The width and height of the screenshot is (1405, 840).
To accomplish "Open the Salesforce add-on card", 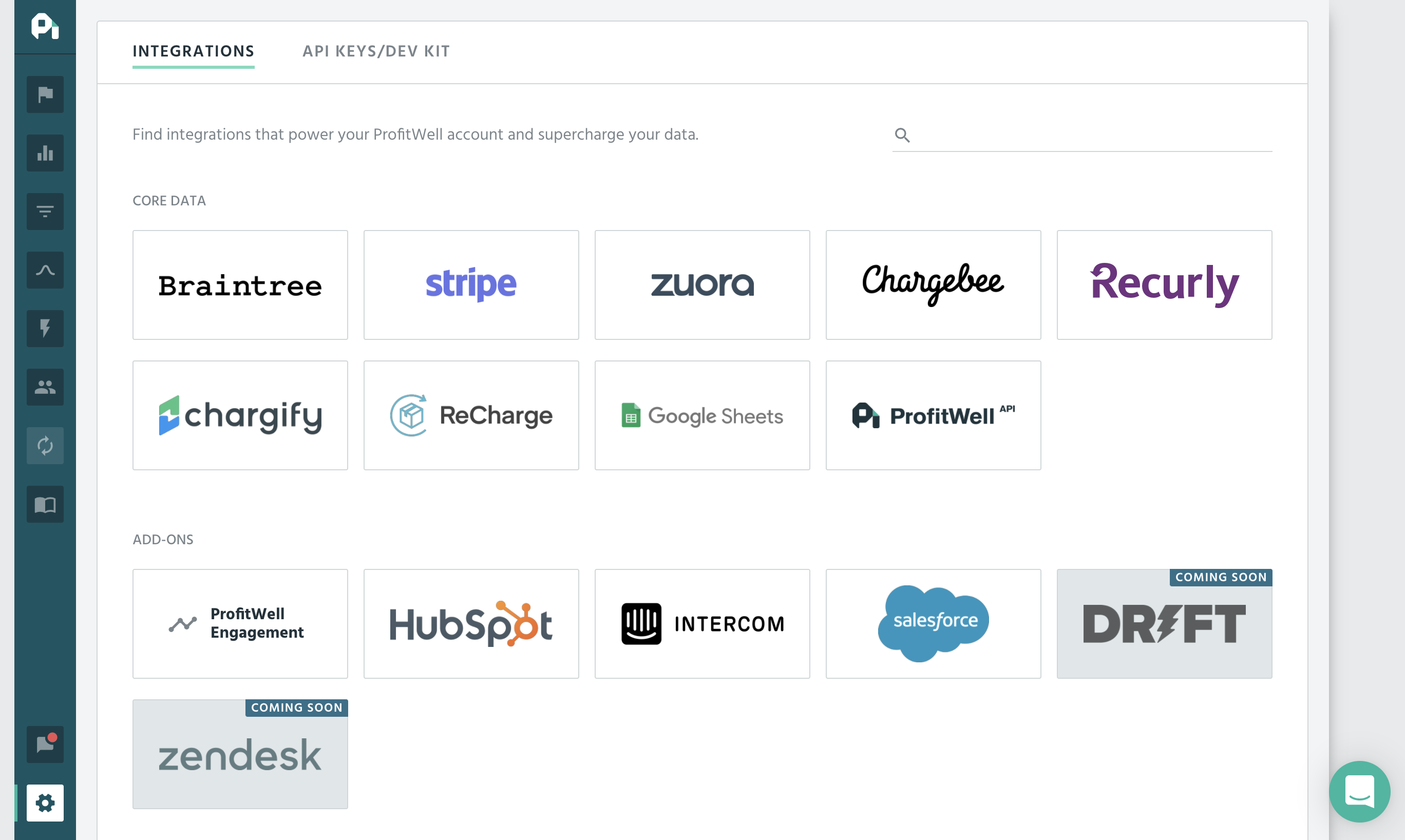I will click(x=934, y=624).
